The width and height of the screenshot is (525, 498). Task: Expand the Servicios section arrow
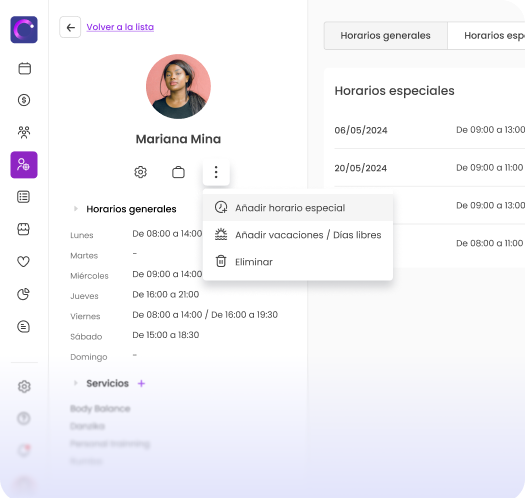point(76,383)
